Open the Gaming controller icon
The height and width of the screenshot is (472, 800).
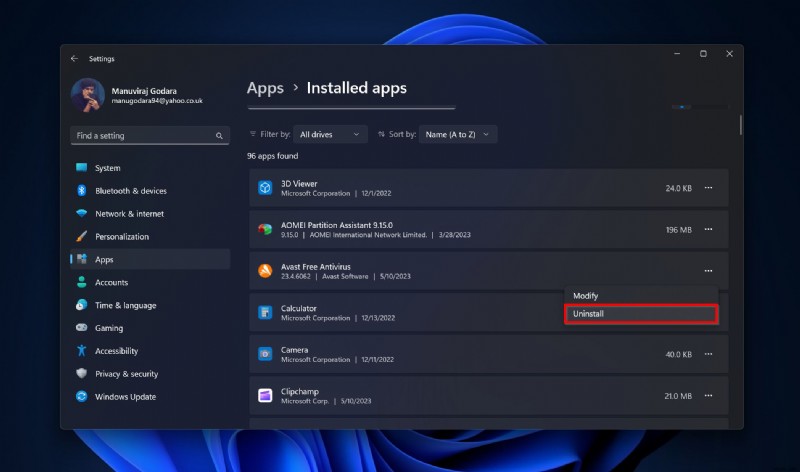(x=82, y=328)
